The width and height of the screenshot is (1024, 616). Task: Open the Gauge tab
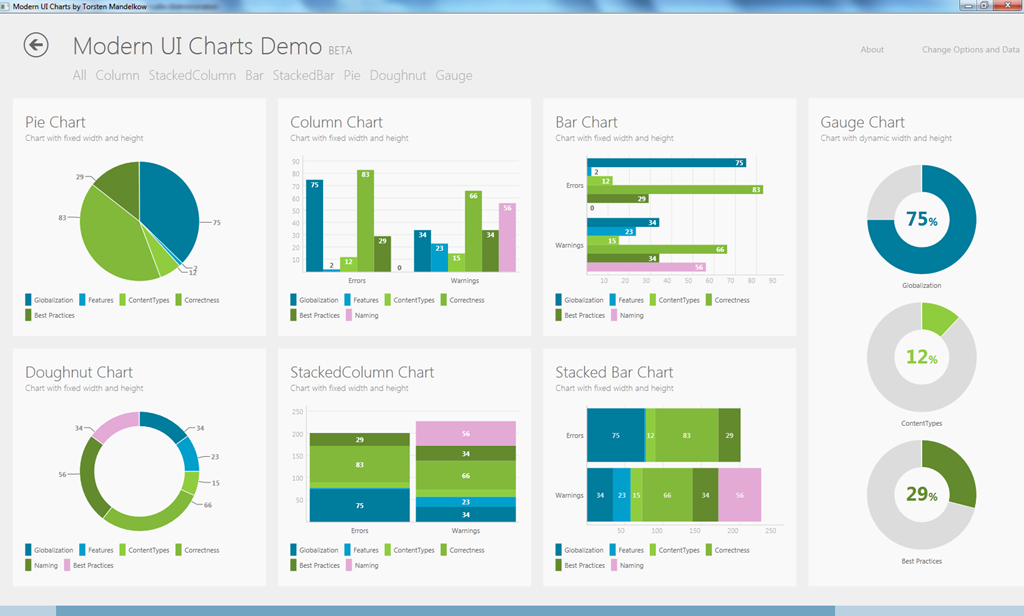point(454,76)
